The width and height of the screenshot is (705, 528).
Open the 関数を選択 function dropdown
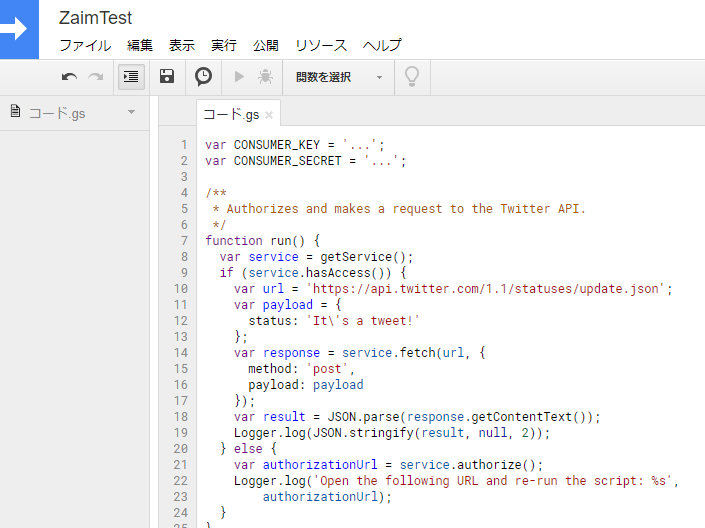[x=339, y=77]
